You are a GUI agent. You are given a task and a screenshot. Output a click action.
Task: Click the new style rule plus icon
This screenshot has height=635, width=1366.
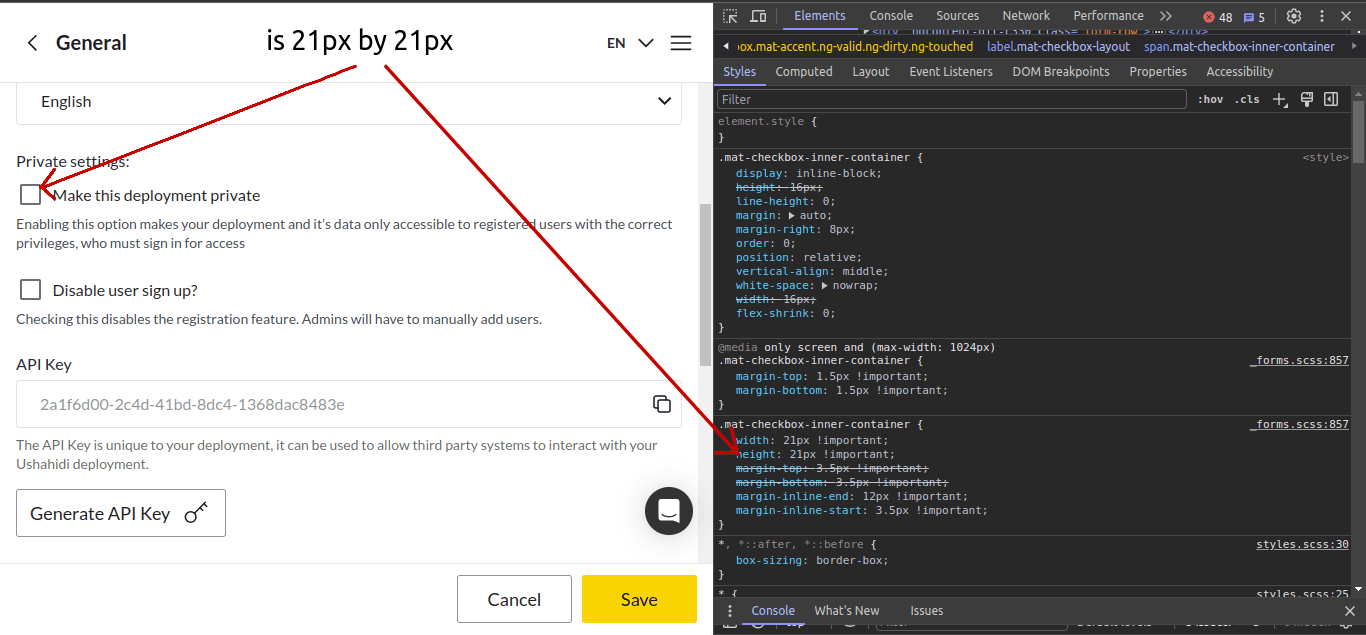(1280, 99)
